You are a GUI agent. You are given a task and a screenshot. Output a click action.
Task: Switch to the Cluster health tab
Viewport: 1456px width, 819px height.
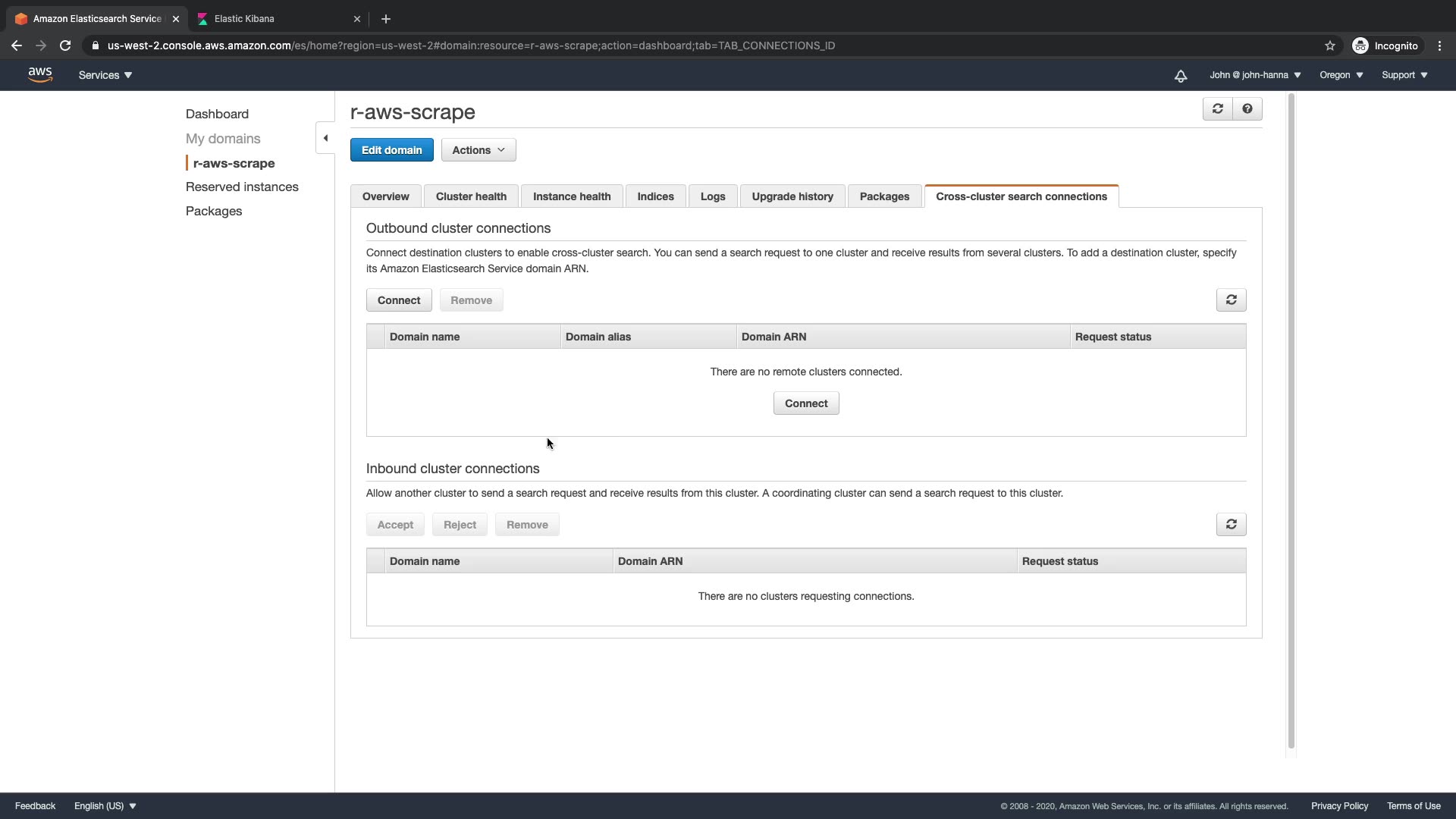[x=470, y=196]
